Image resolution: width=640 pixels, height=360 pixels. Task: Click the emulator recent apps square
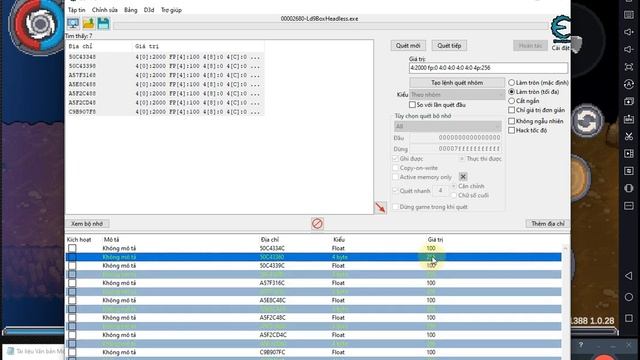629,318
